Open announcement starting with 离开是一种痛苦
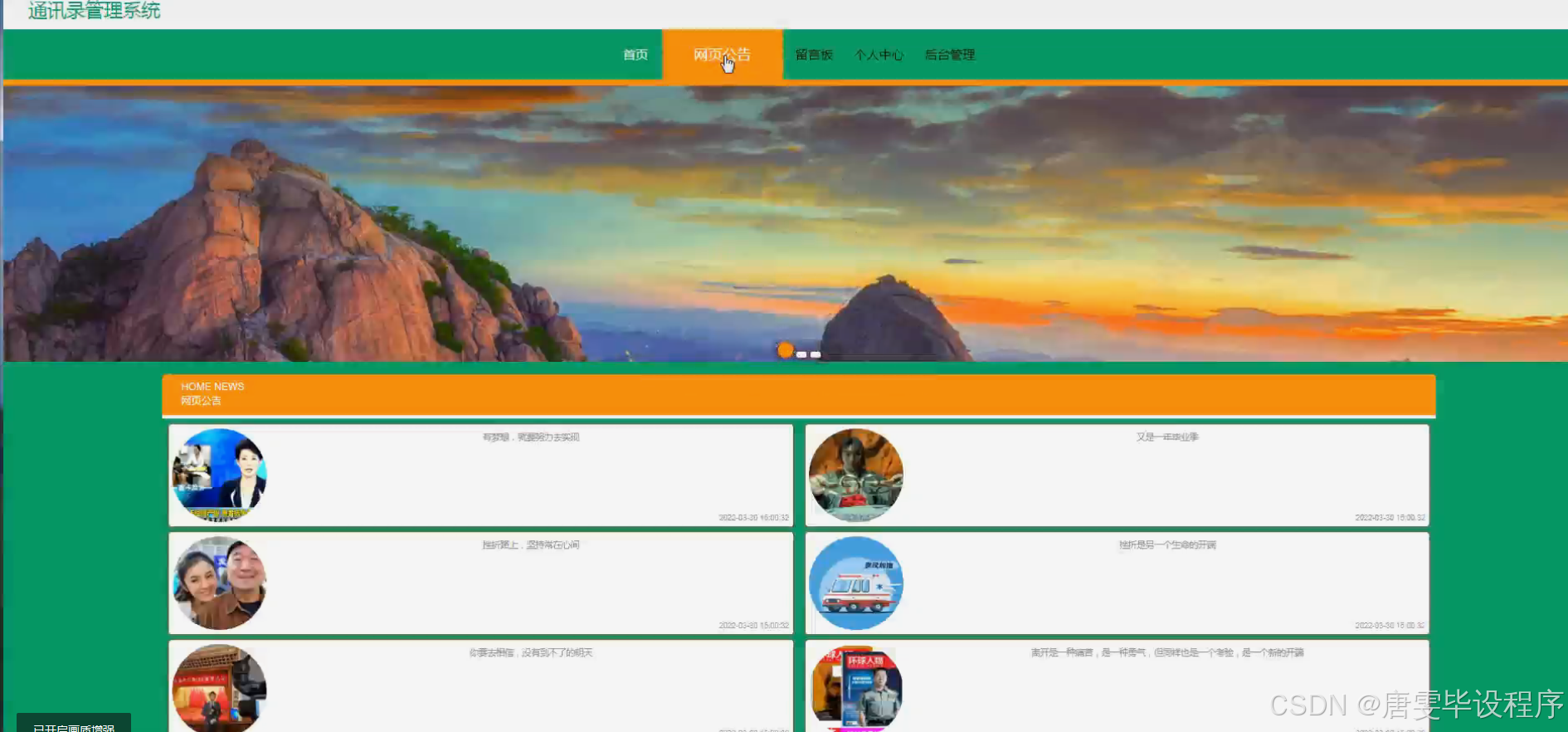 click(1167, 653)
